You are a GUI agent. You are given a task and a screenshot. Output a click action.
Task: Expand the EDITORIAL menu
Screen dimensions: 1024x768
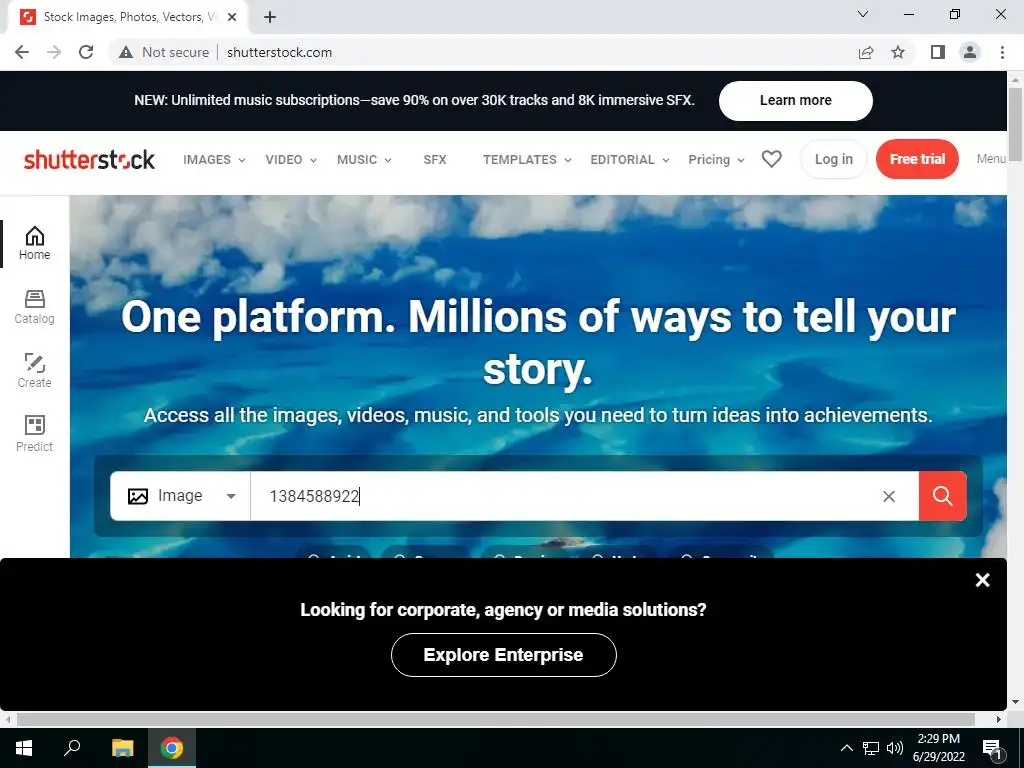[630, 159]
